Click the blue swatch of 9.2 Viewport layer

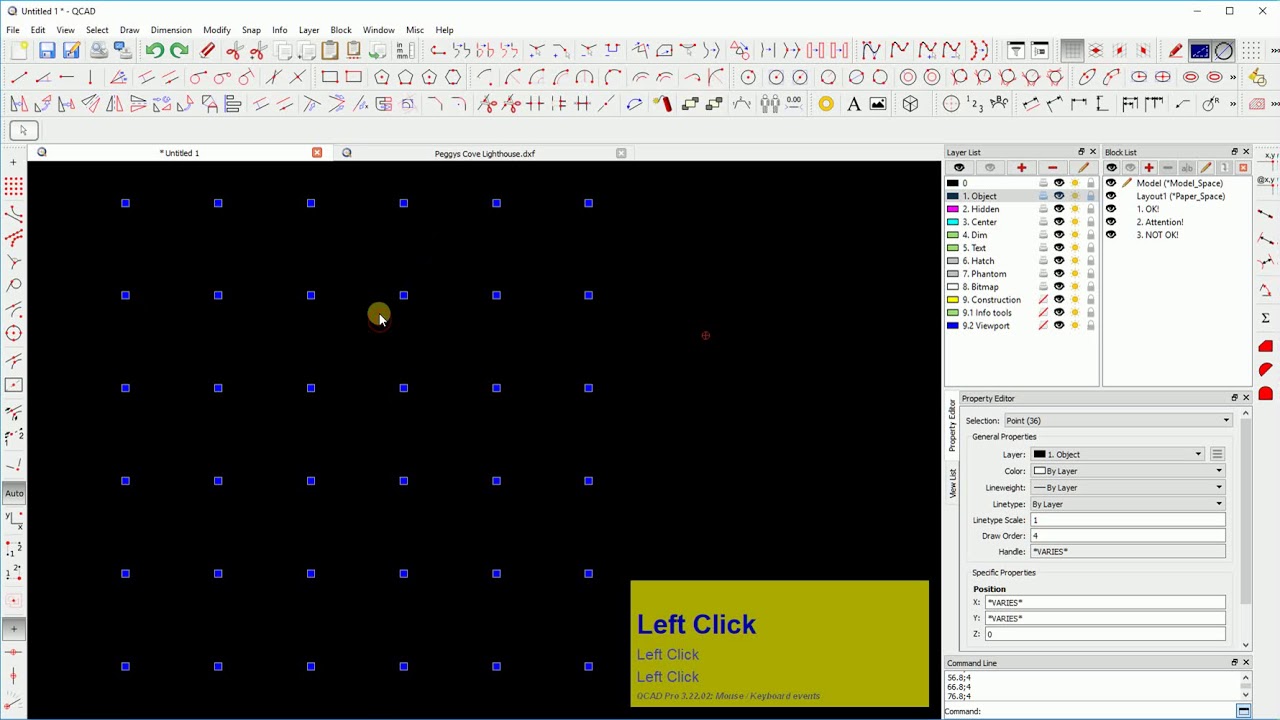click(x=953, y=326)
